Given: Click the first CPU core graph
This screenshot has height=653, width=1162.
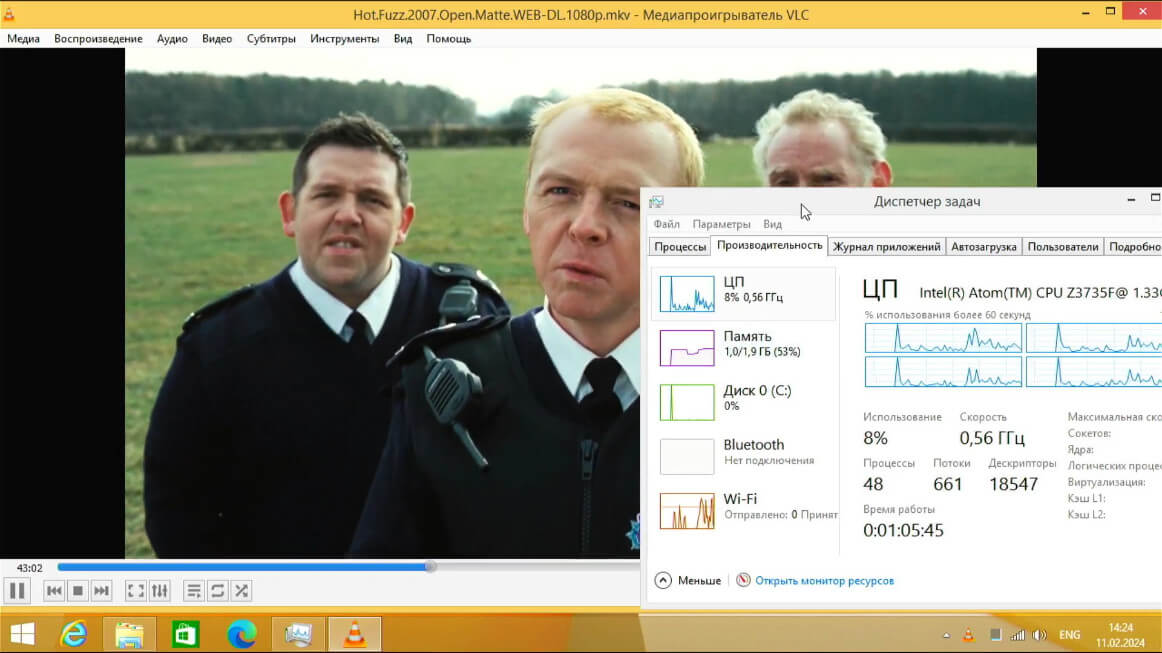Looking at the screenshot, I should coord(943,338).
